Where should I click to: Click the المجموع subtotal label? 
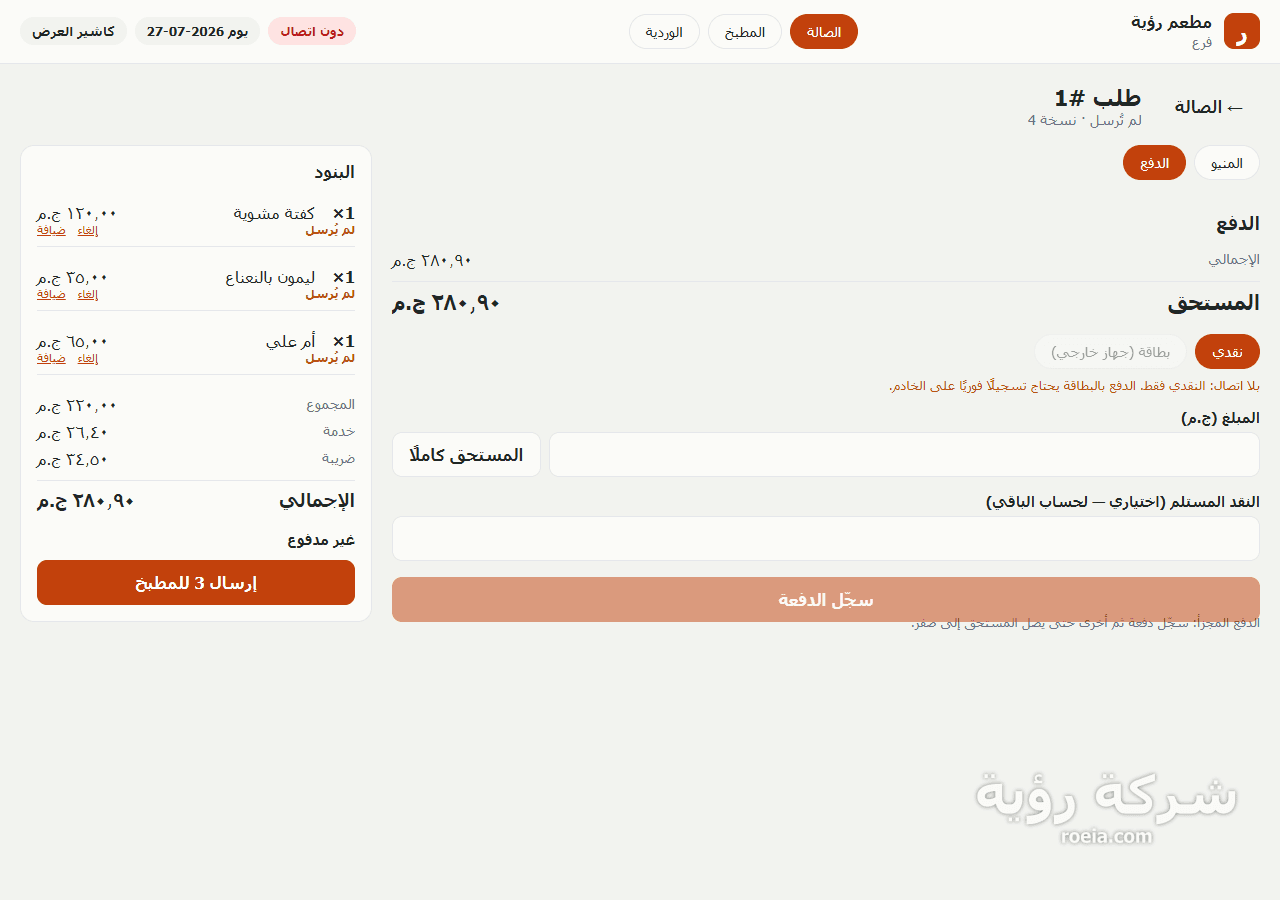click(x=330, y=405)
